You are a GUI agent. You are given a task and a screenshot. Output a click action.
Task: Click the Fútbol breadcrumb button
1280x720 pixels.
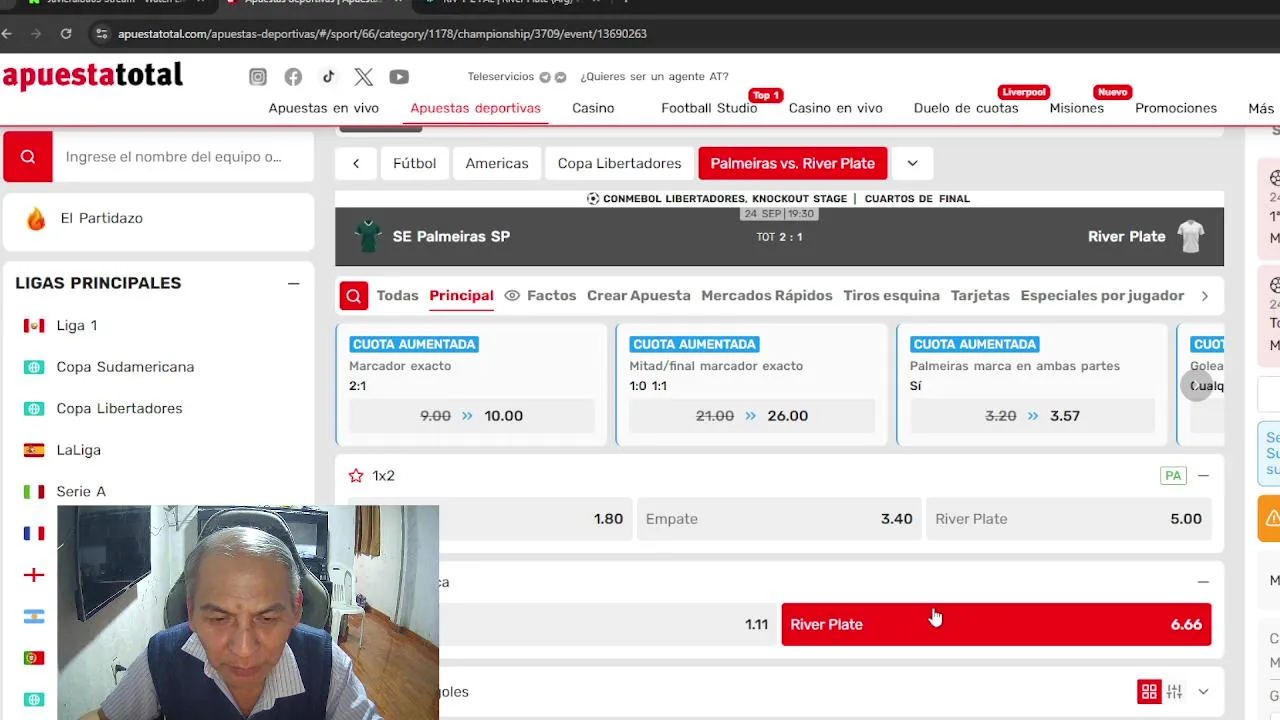414,163
